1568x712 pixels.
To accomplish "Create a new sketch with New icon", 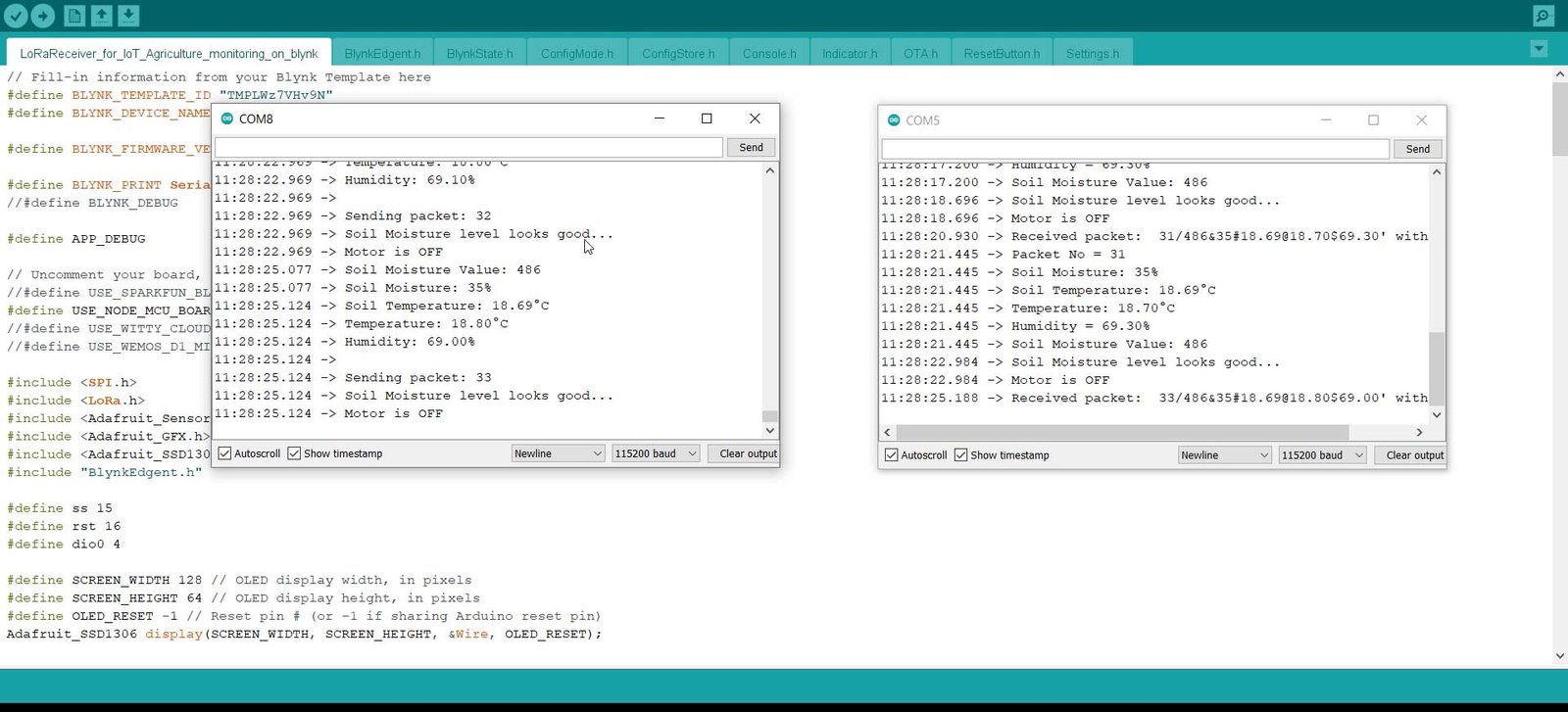I will click(74, 16).
